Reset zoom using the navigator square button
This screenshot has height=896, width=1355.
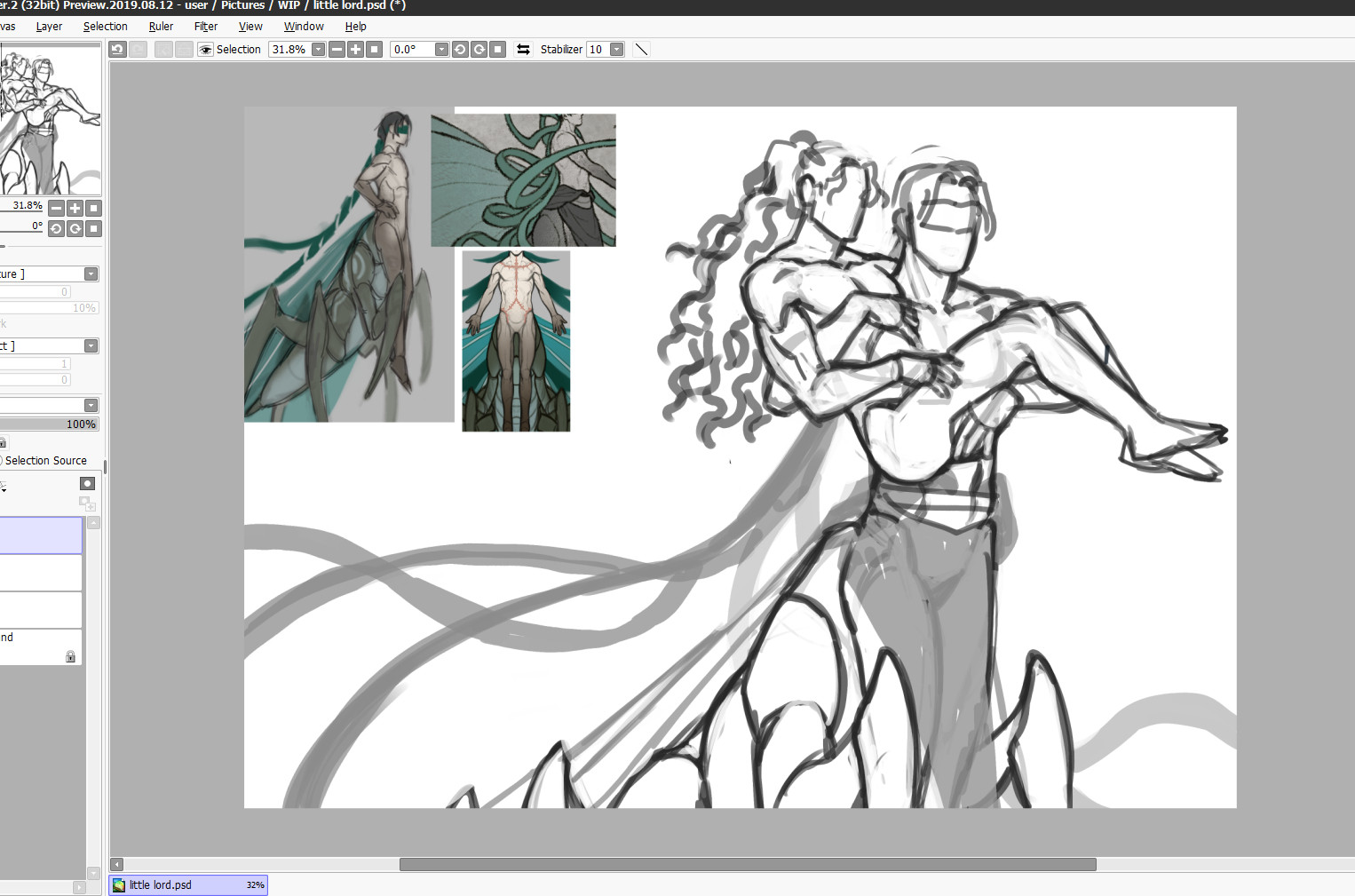pos(93,208)
